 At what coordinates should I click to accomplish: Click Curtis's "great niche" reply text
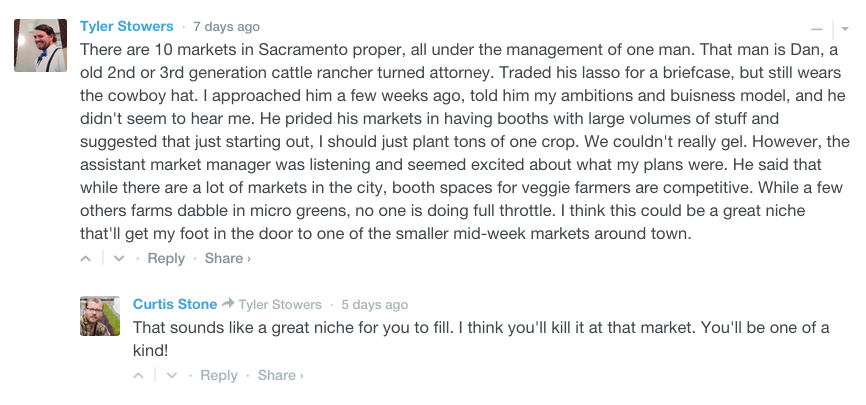[x=480, y=328]
